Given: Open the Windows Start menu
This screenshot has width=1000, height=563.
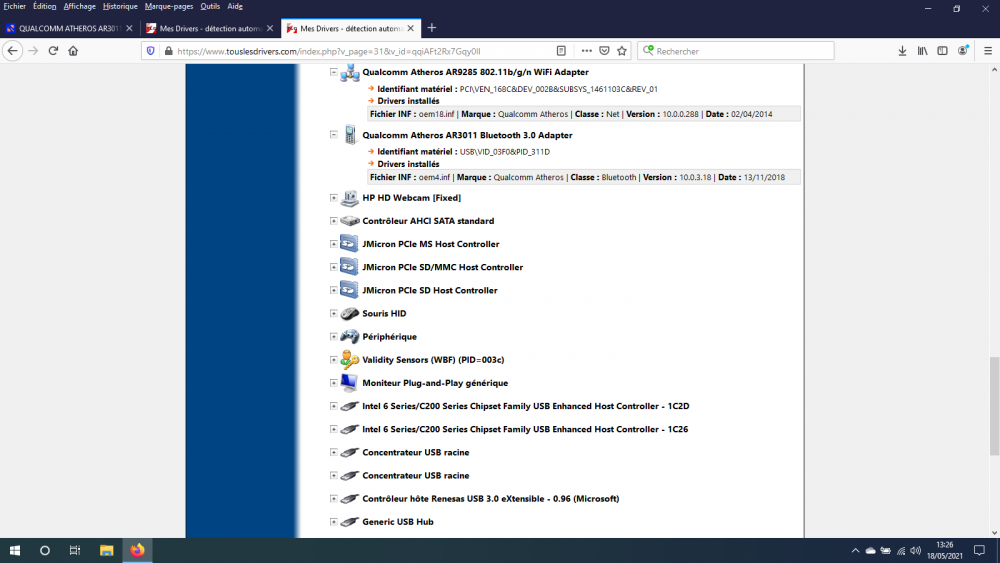Looking at the screenshot, I should tap(15, 550).
